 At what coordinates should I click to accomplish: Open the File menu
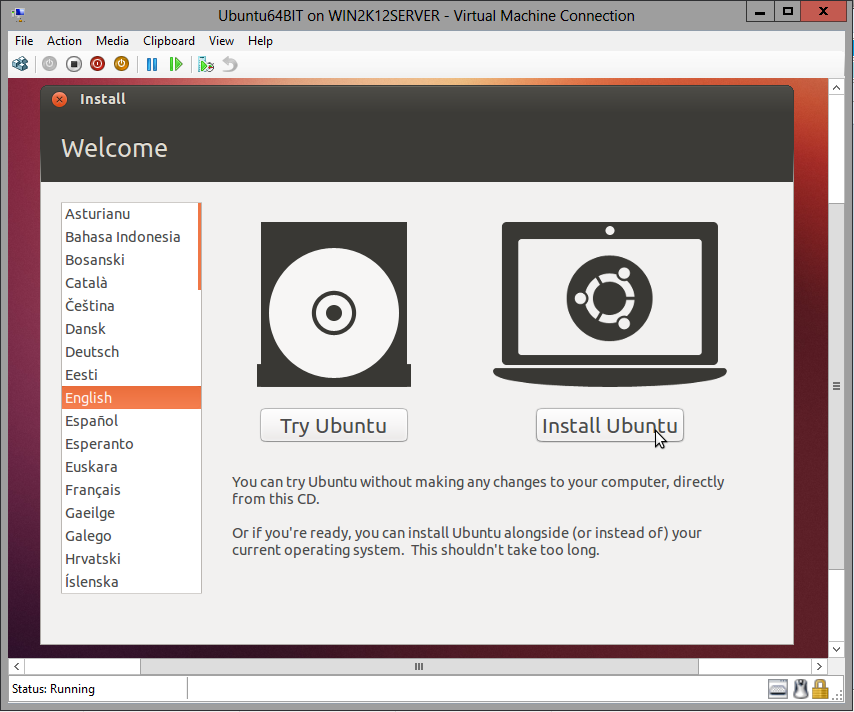click(24, 41)
